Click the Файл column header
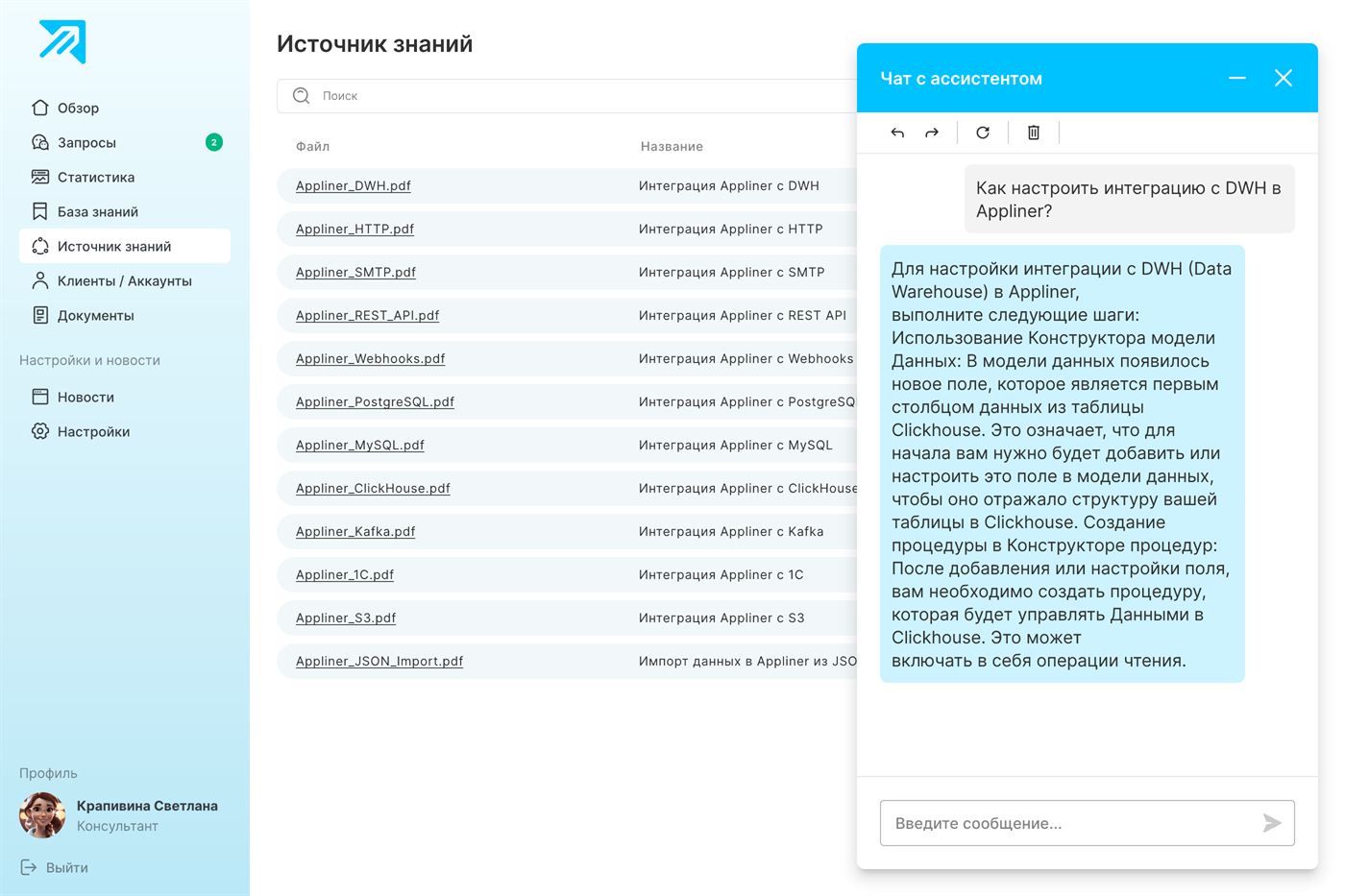Screen dimensions: 1345x896 (x=312, y=146)
